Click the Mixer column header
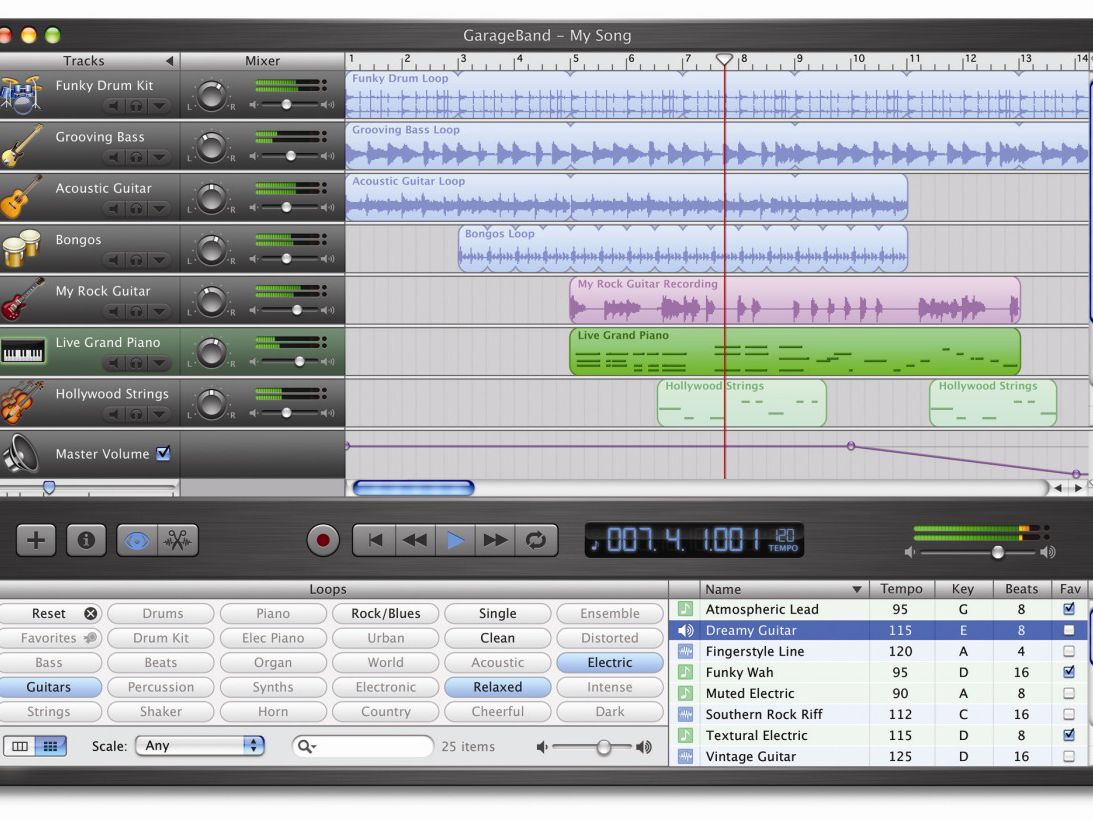The width and height of the screenshot is (1093, 820). pos(262,61)
